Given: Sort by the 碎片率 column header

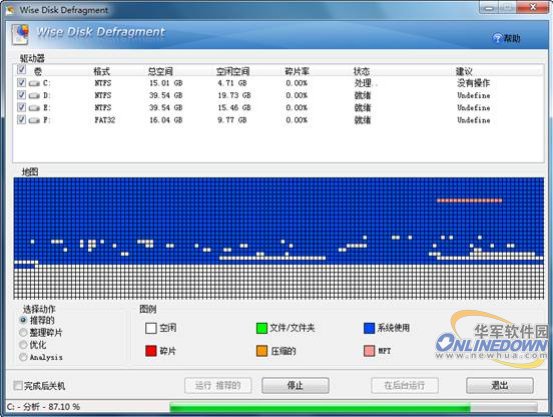Looking at the screenshot, I should [x=297, y=71].
